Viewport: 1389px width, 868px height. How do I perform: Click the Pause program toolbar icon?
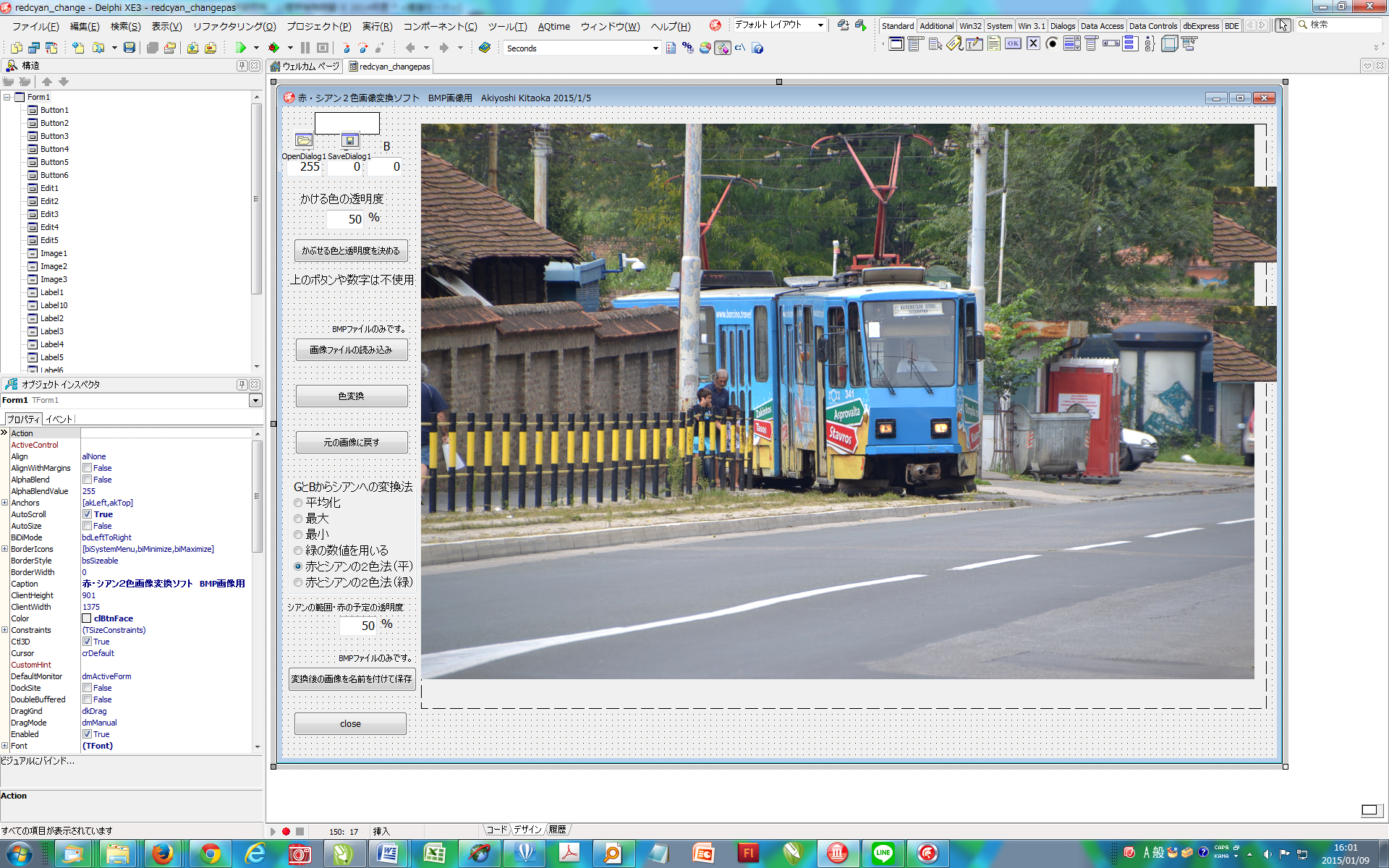point(305,48)
